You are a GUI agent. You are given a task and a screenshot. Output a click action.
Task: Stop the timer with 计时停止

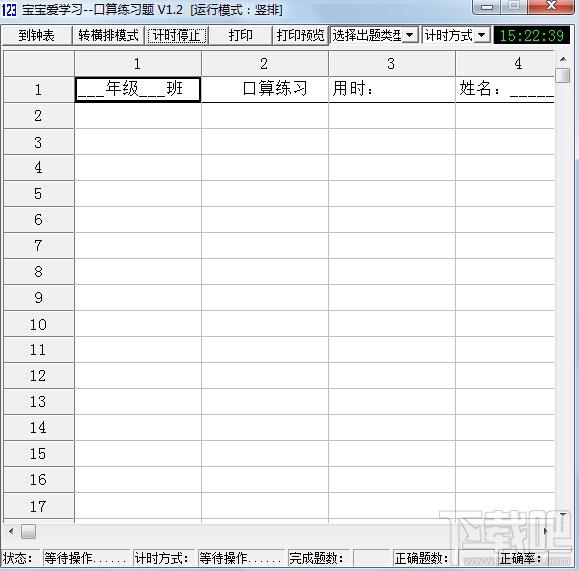177,35
